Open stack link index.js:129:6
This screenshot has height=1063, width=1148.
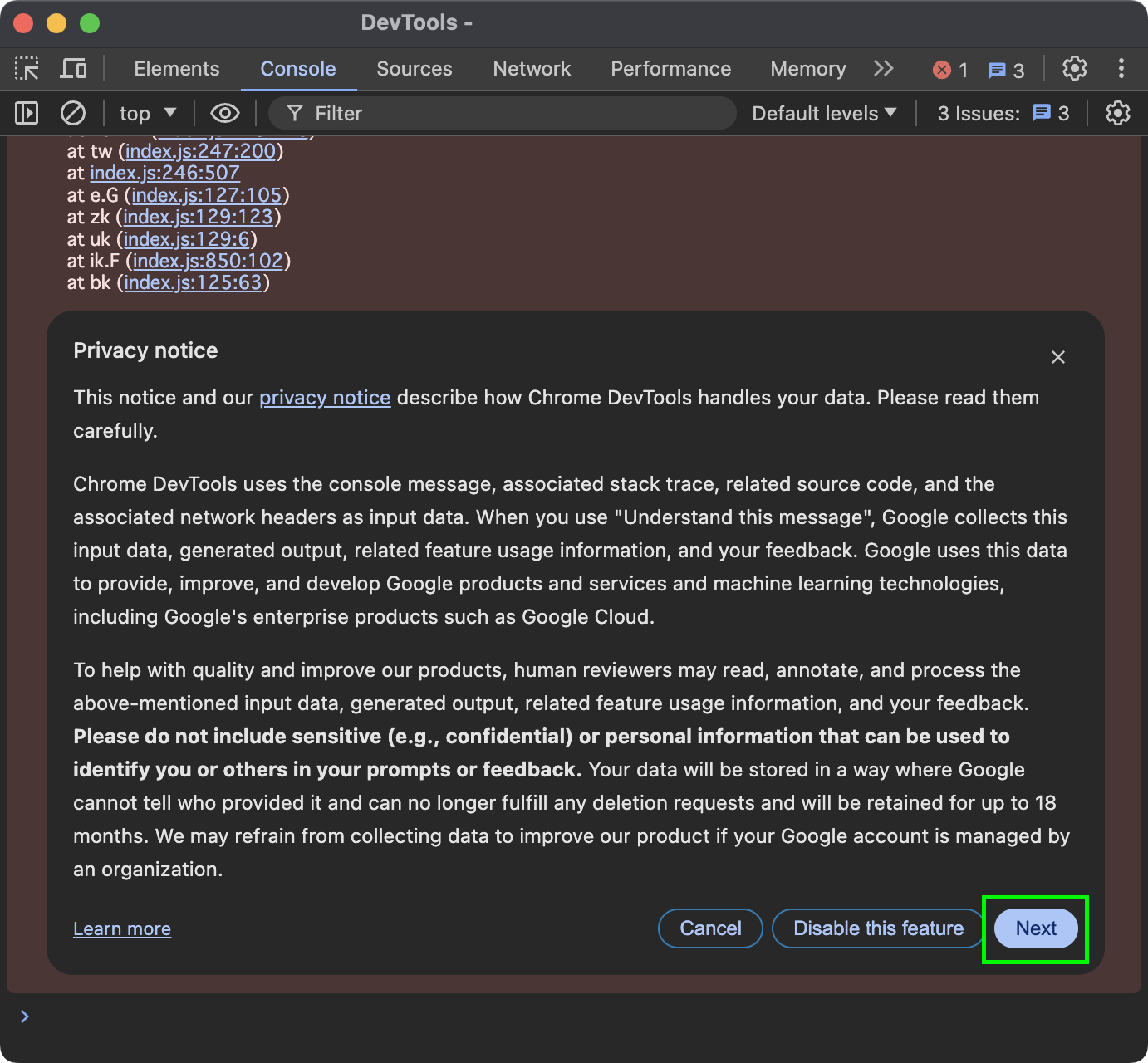point(187,239)
